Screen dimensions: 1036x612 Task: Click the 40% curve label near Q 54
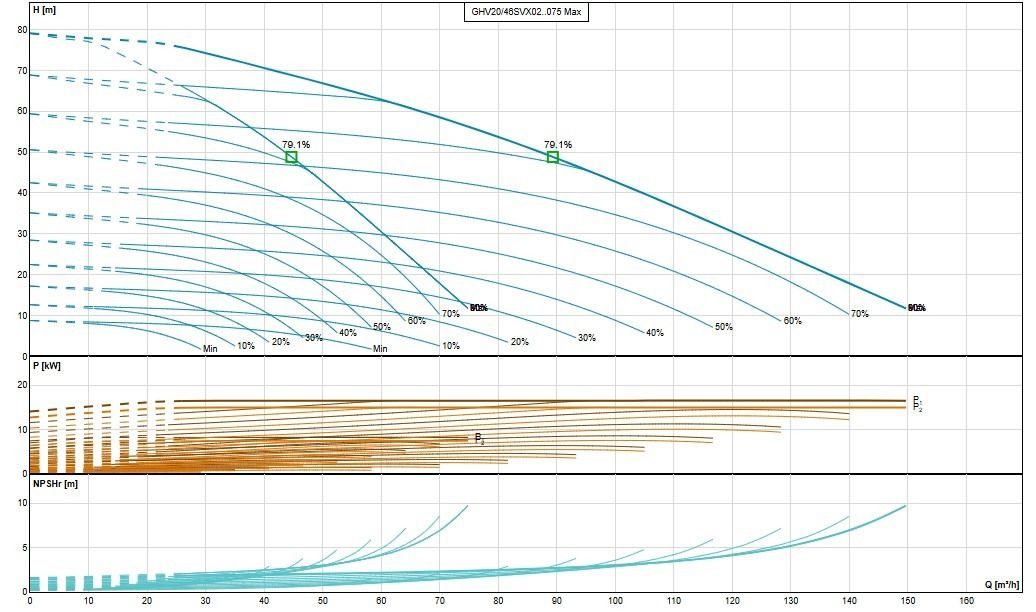tap(348, 333)
